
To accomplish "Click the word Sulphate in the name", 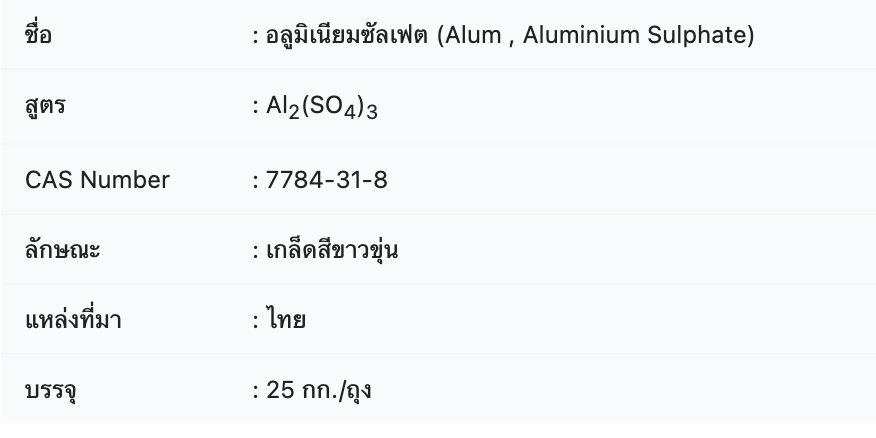I will pyautogui.click(x=696, y=35).
